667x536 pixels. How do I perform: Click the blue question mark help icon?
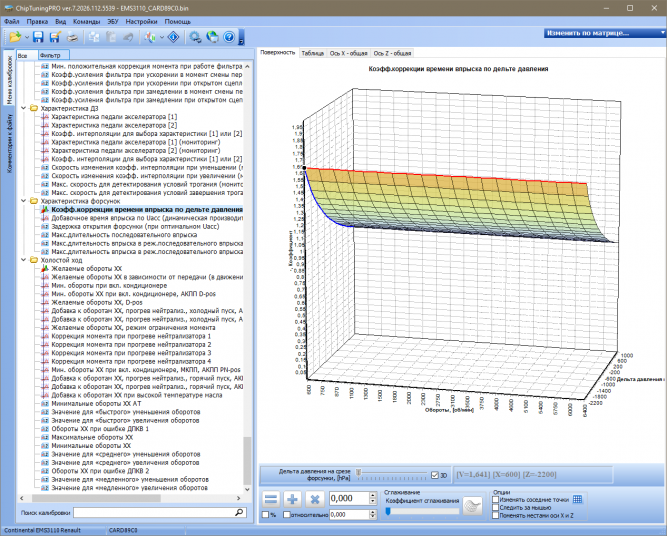(x=229, y=37)
